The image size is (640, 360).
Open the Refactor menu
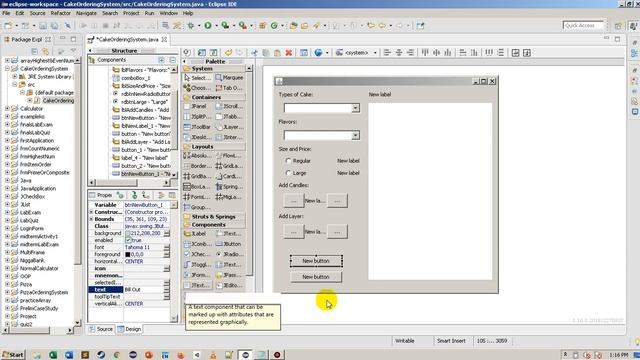point(60,13)
